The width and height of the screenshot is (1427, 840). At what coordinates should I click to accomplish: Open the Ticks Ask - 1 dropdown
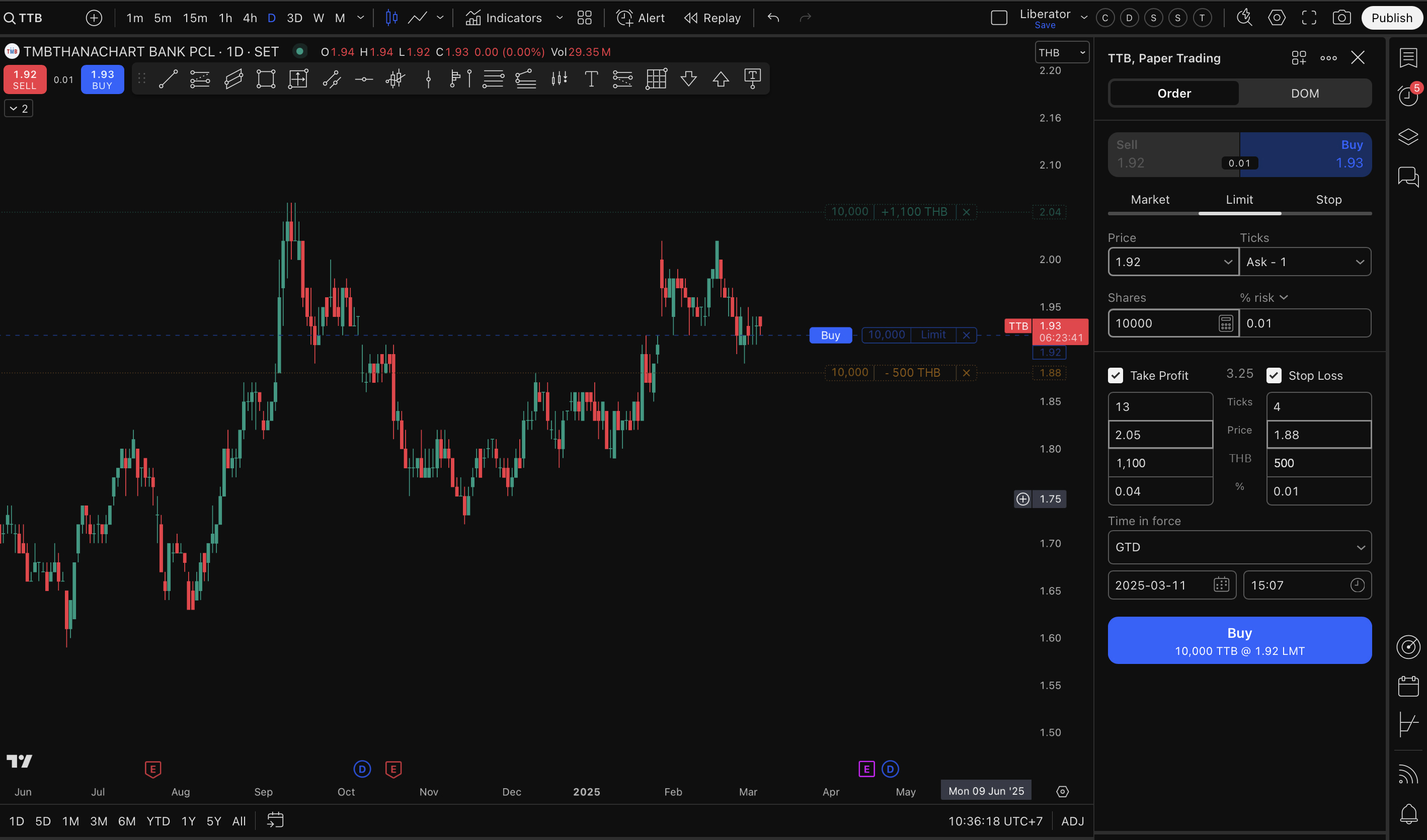[x=1306, y=262]
